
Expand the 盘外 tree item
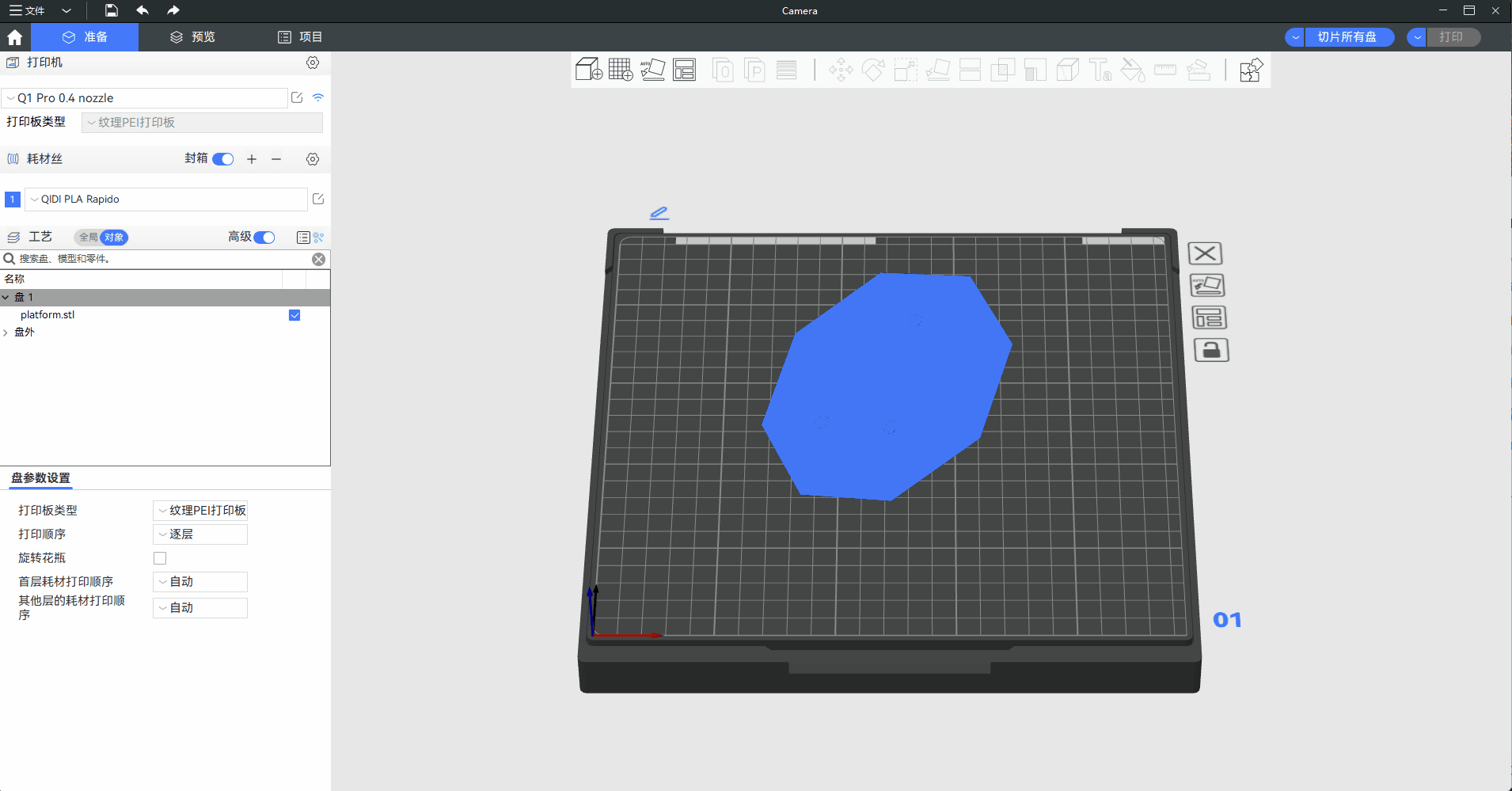(6, 333)
